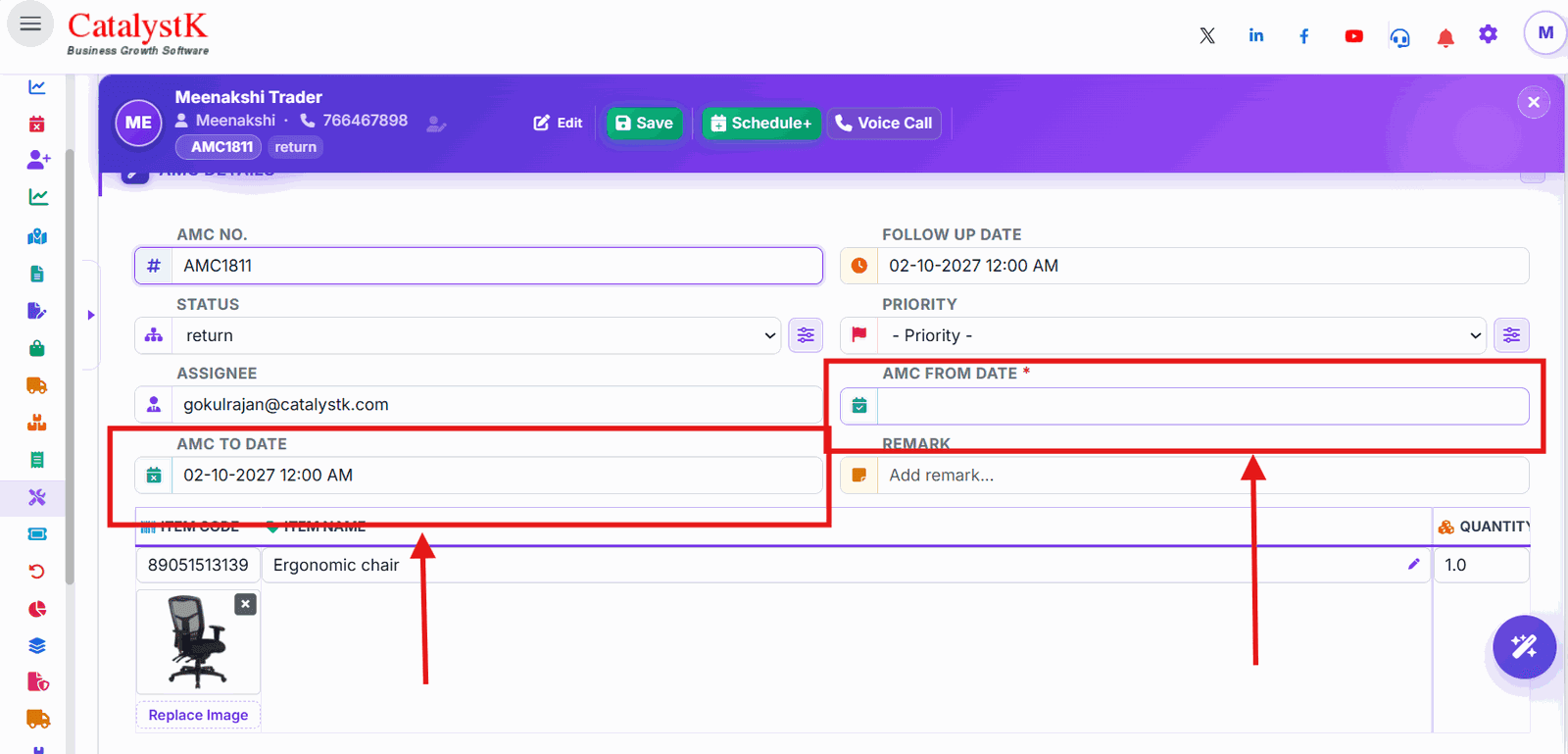This screenshot has width=1568, height=754.
Task: Click the AMC To Date calendar icon
Action: point(154,476)
